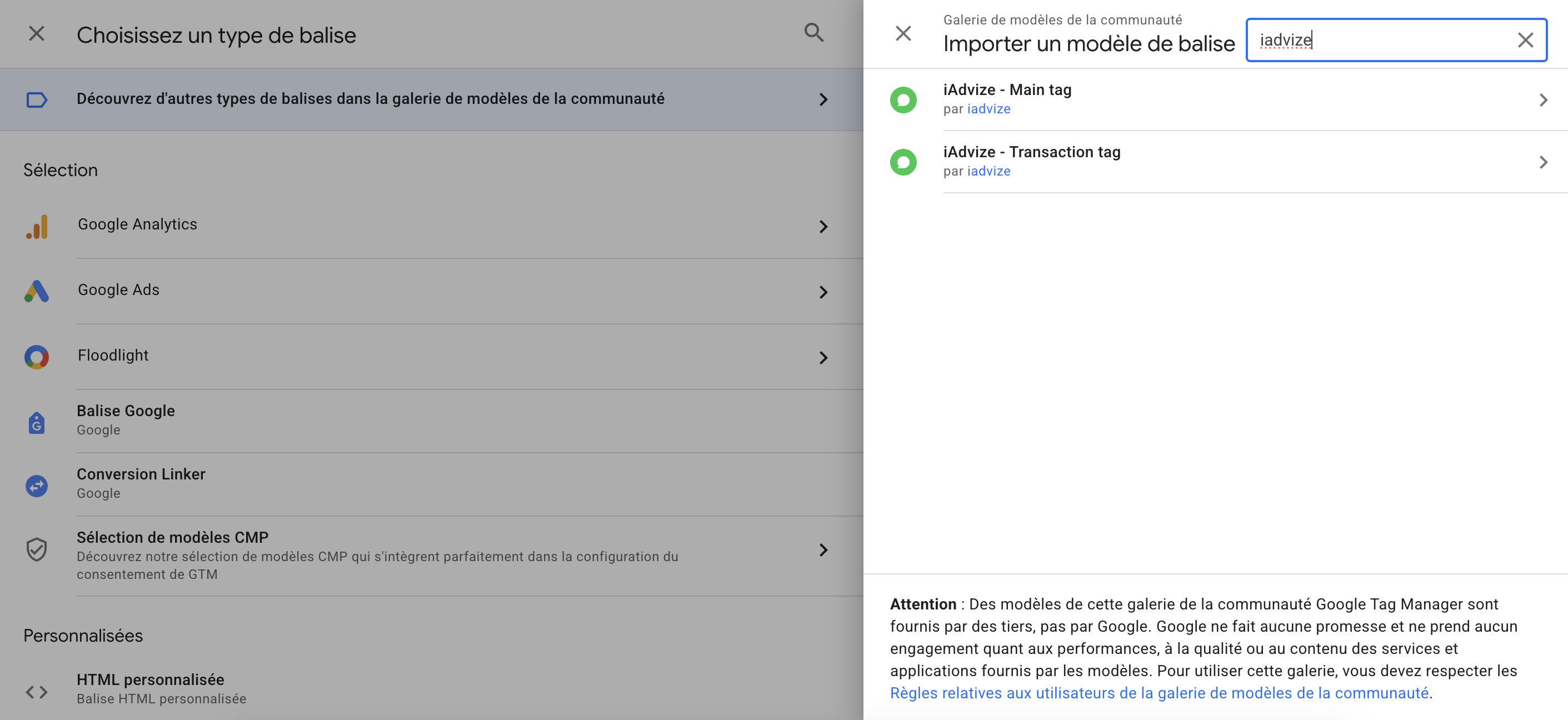Viewport: 1568px width, 720px height.
Task: Open the community gallery user rules link
Action: [x=1159, y=693]
